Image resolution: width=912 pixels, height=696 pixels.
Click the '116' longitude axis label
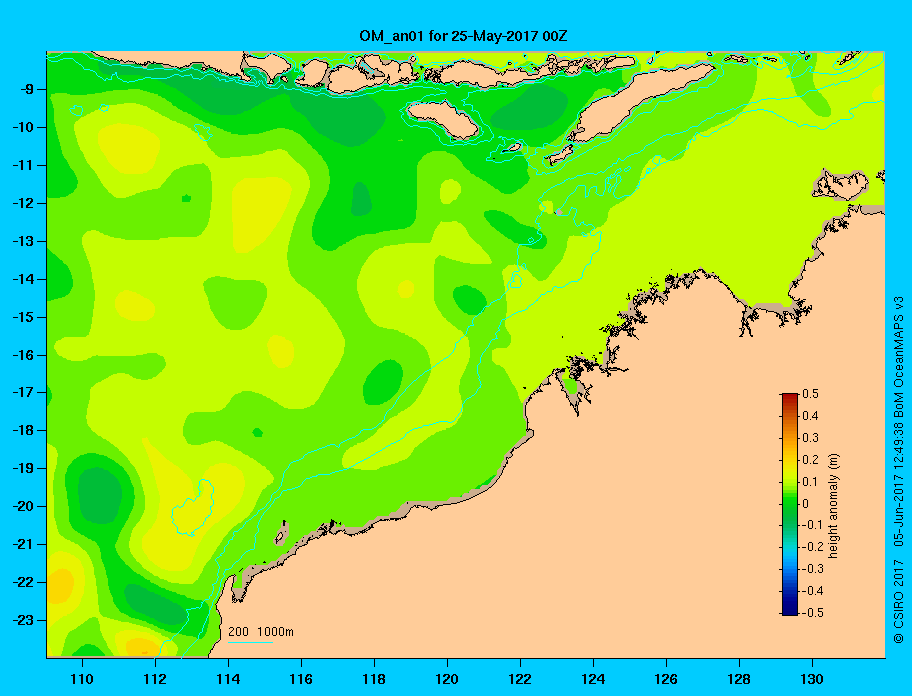tap(301, 679)
